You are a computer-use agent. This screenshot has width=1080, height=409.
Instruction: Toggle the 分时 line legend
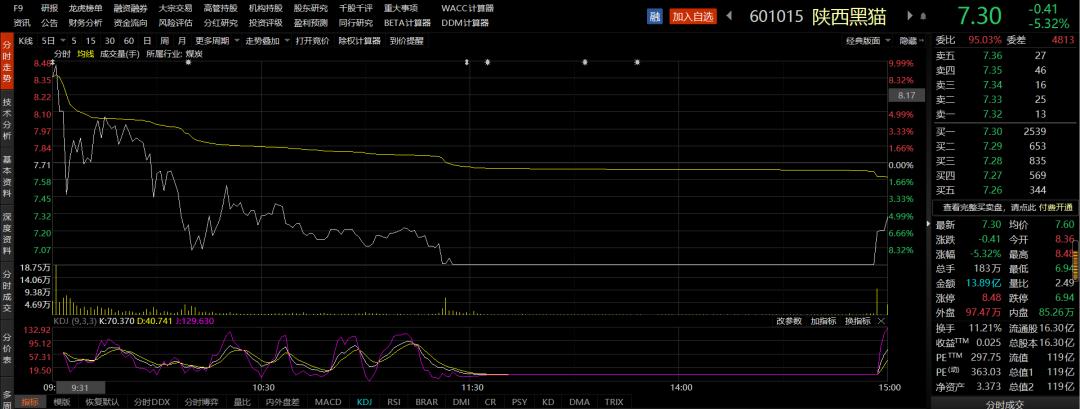pos(61,53)
